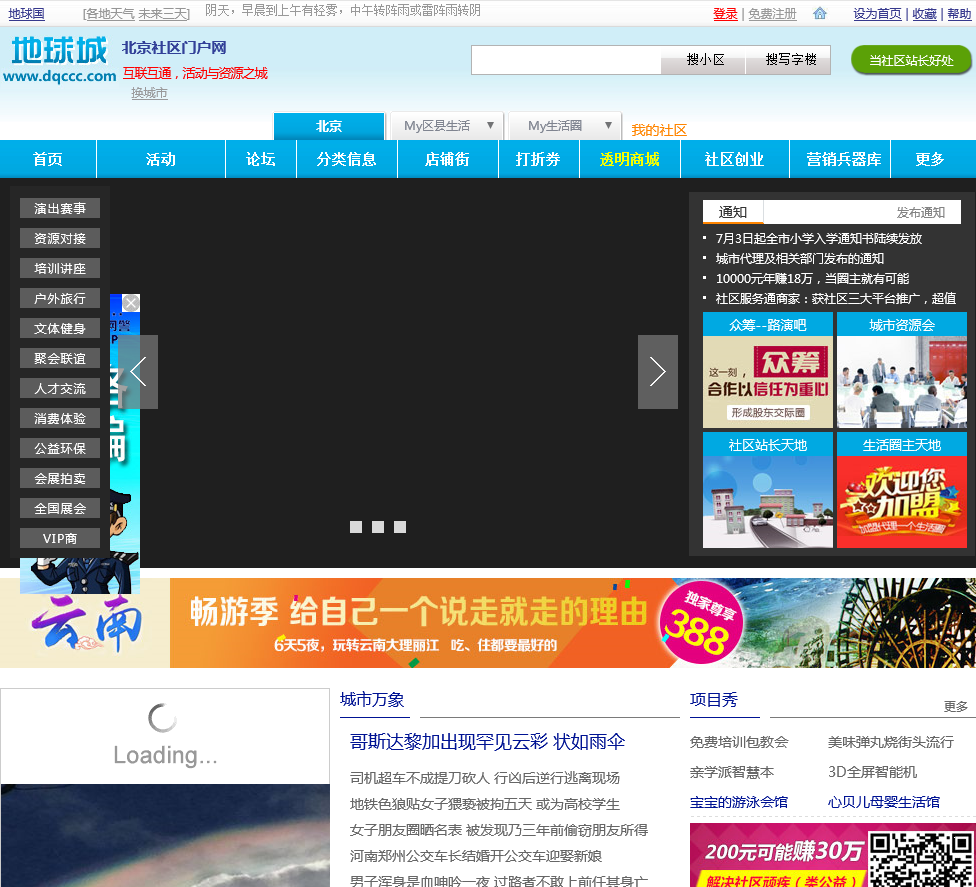Click the home icon in top bar
Viewport: 976px width, 887px height.
820,13
